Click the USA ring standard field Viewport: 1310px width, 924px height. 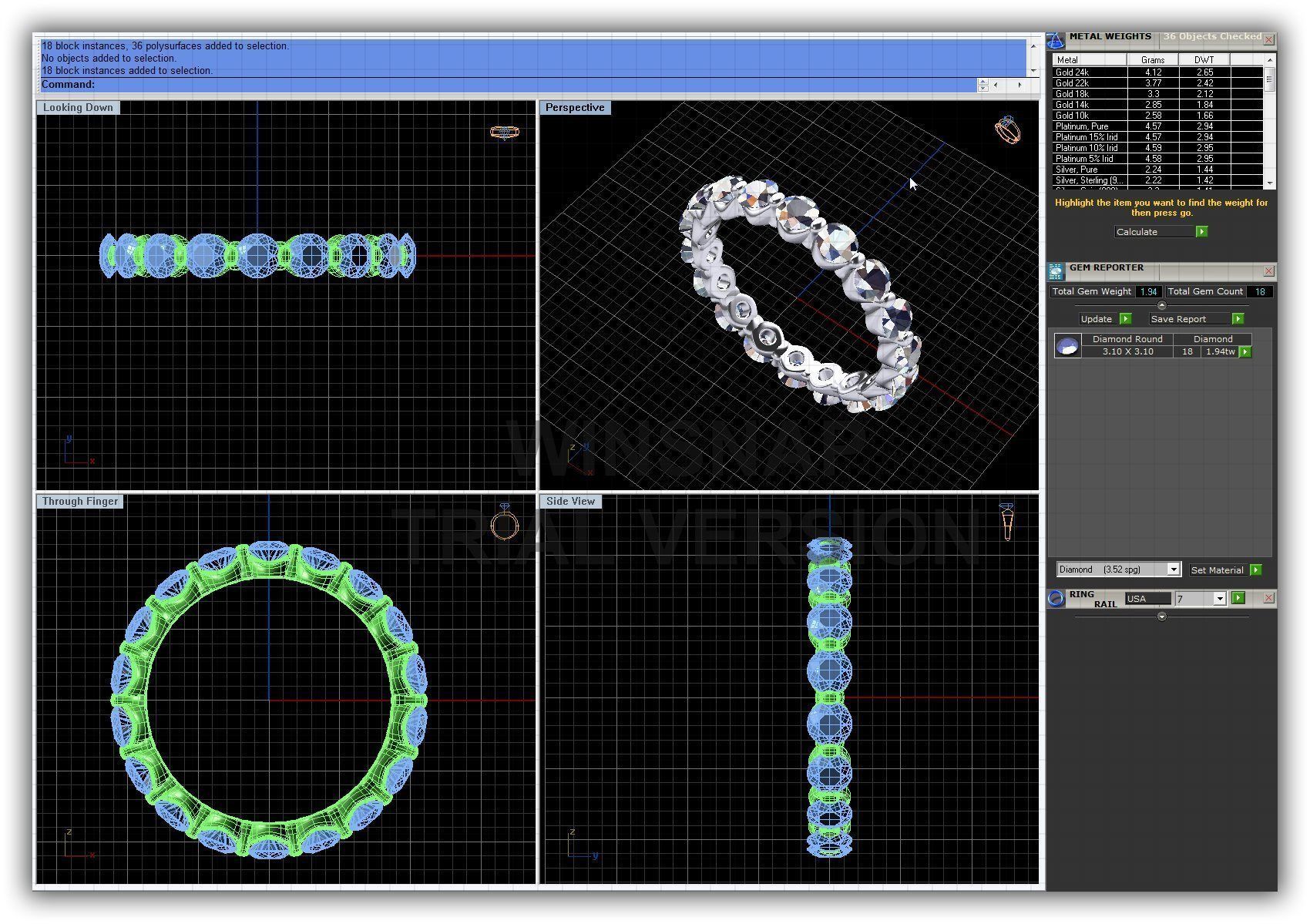pyautogui.click(x=1147, y=599)
